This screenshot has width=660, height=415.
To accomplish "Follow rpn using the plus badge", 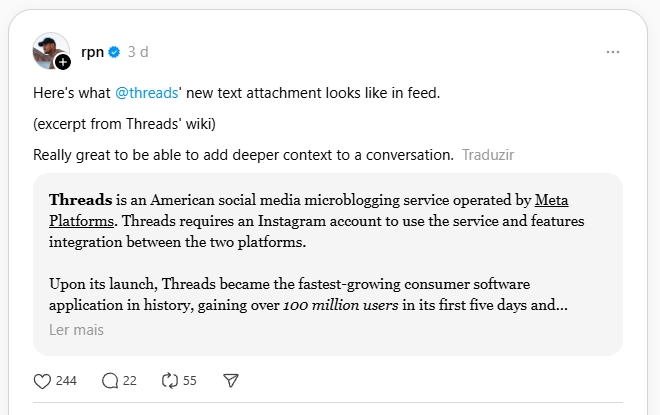I will coord(63,62).
